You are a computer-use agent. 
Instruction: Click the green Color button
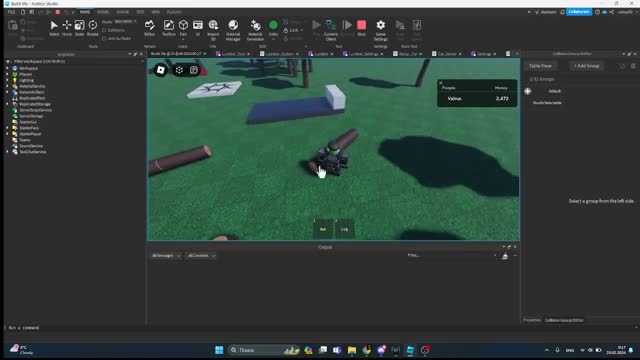tap(273, 28)
